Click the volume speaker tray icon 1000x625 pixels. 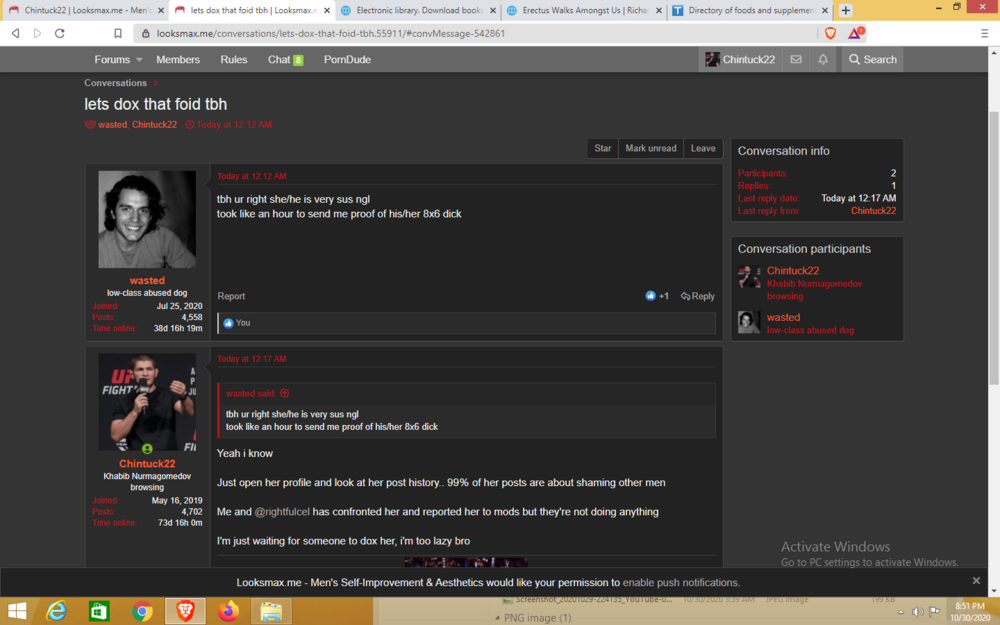coord(918,612)
